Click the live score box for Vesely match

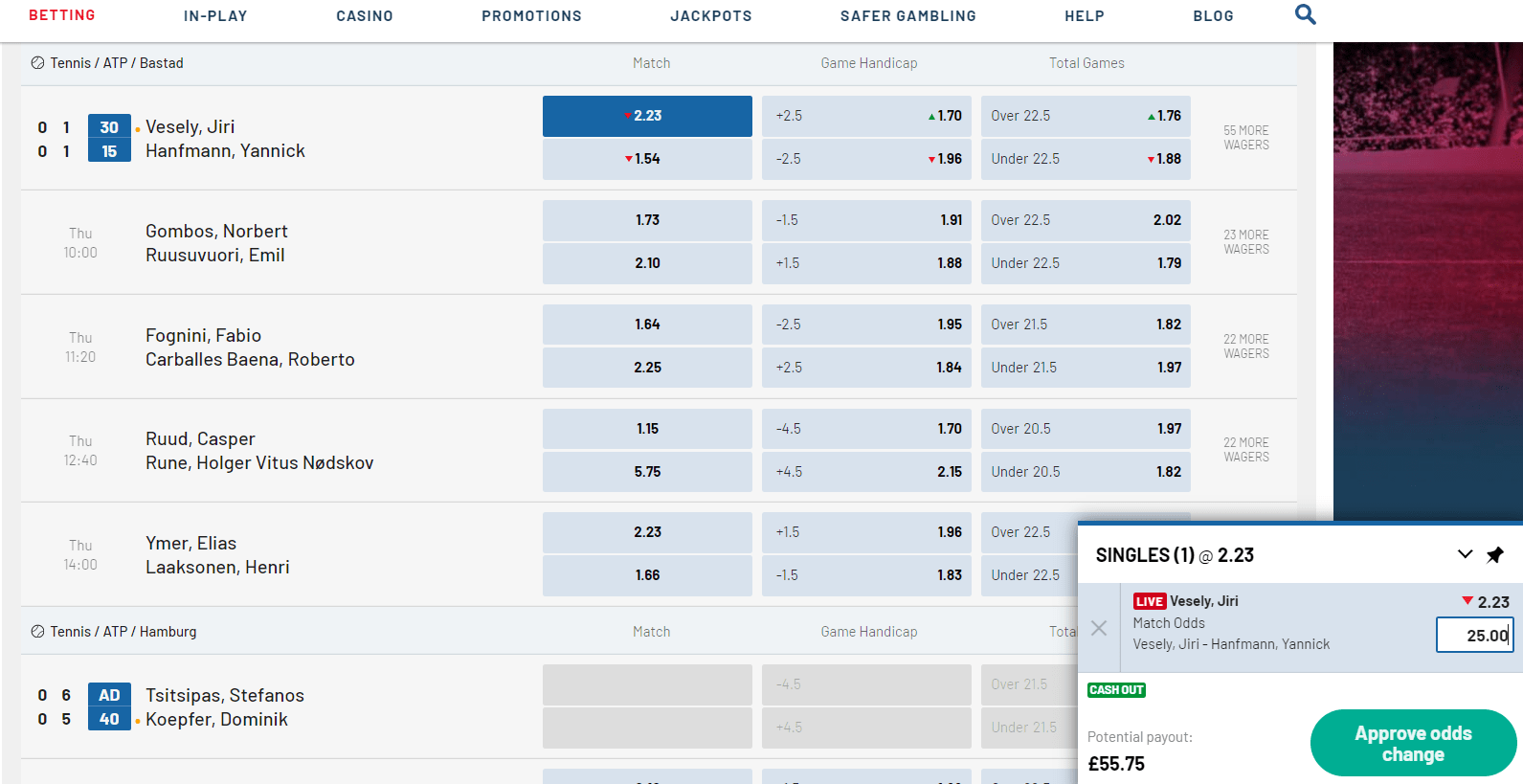click(109, 139)
